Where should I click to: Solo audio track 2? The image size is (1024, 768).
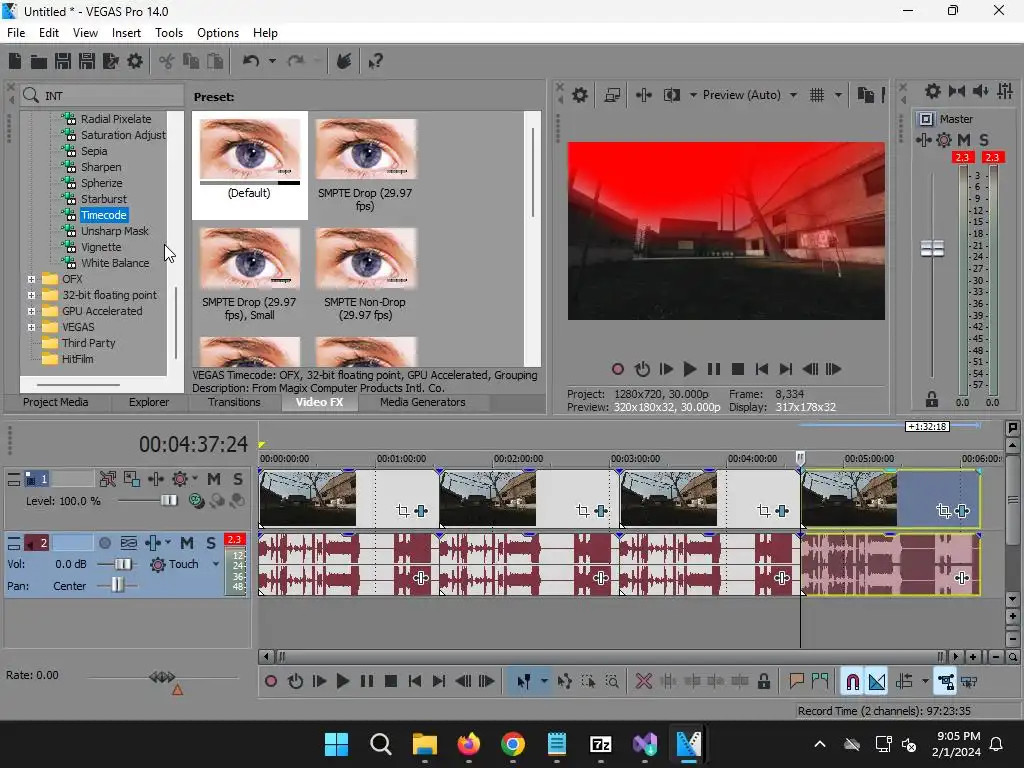coord(210,543)
